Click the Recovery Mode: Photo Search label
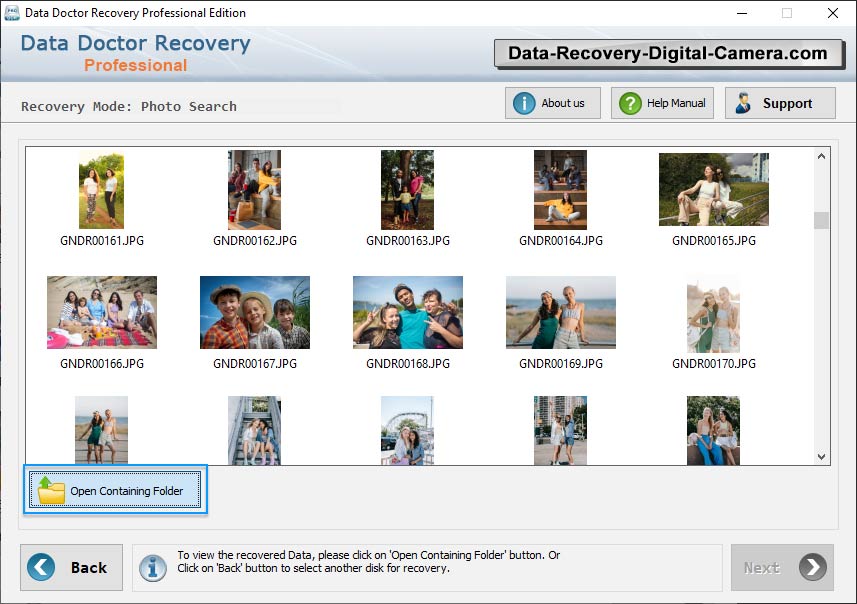 coord(129,107)
